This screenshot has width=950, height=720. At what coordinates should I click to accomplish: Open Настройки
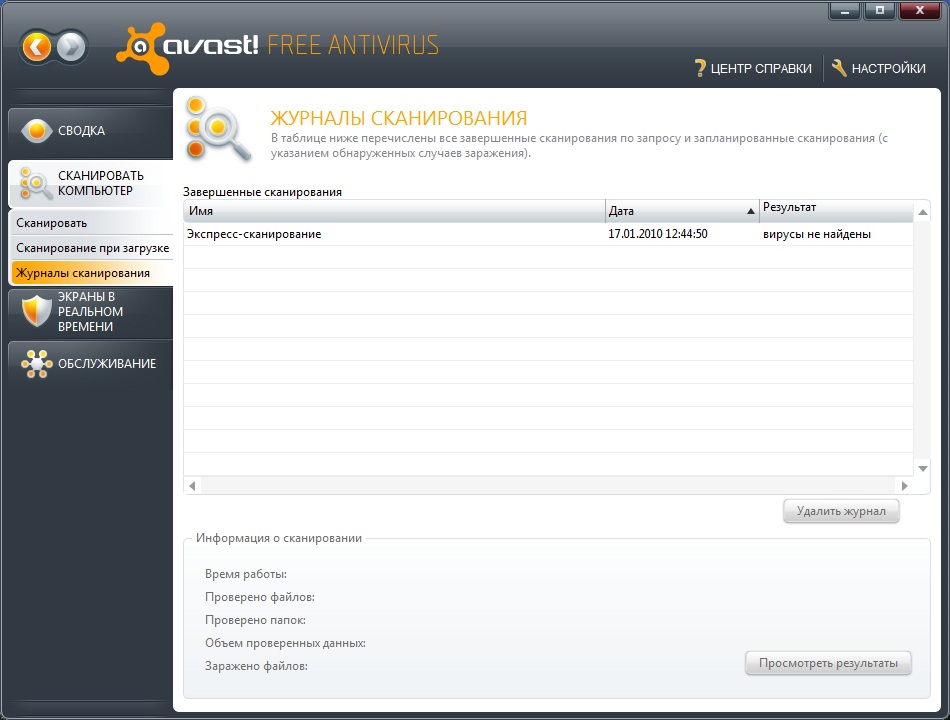pos(879,68)
